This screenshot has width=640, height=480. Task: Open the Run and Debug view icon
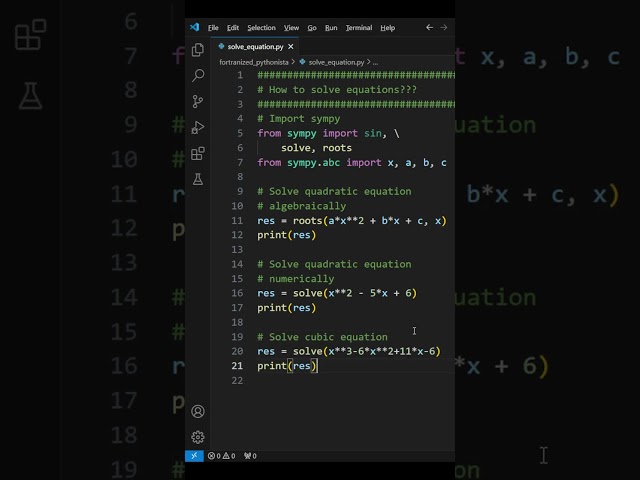point(198,127)
